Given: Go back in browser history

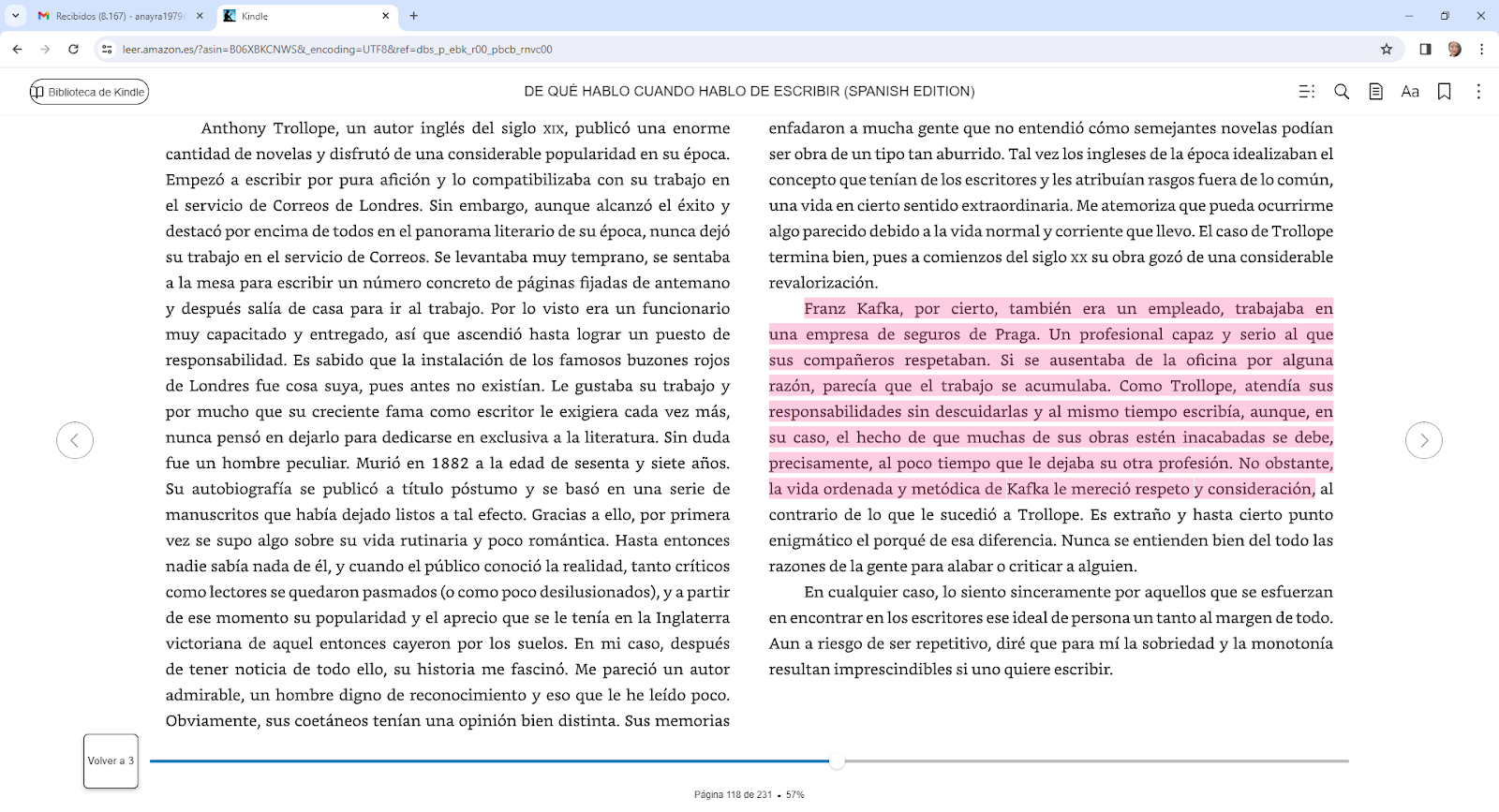Looking at the screenshot, I should (17, 49).
